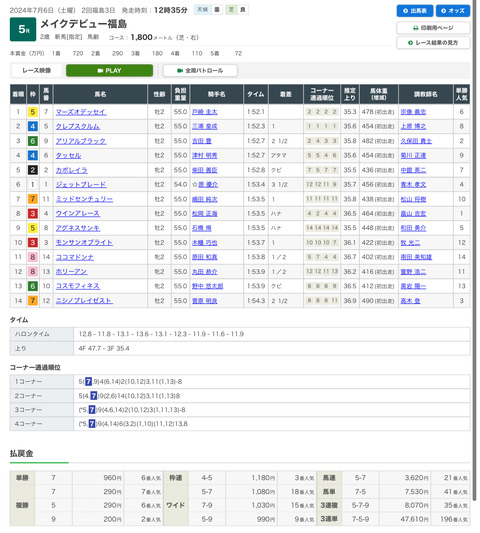Open レース結果の見方 help guide
The height and width of the screenshot is (533, 480).
[x=433, y=42]
